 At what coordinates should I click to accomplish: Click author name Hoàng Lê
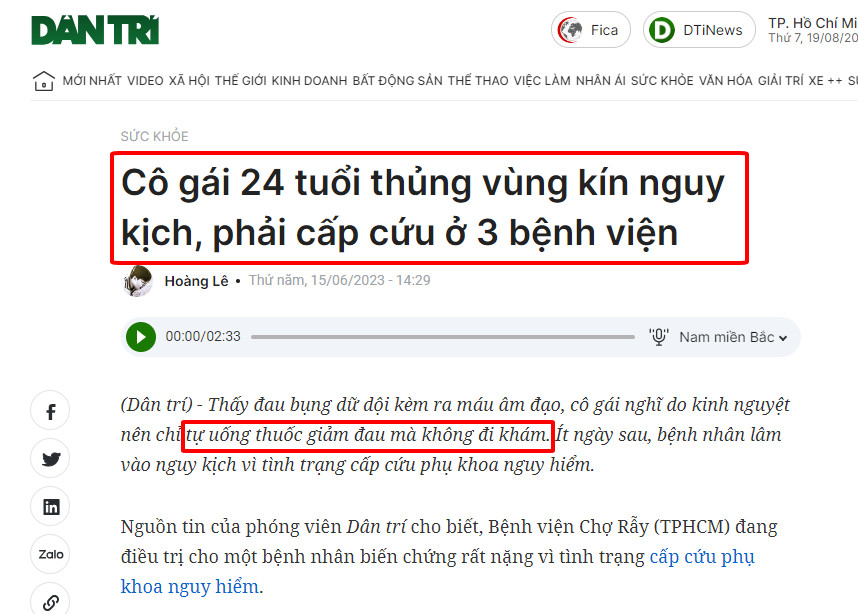click(196, 281)
